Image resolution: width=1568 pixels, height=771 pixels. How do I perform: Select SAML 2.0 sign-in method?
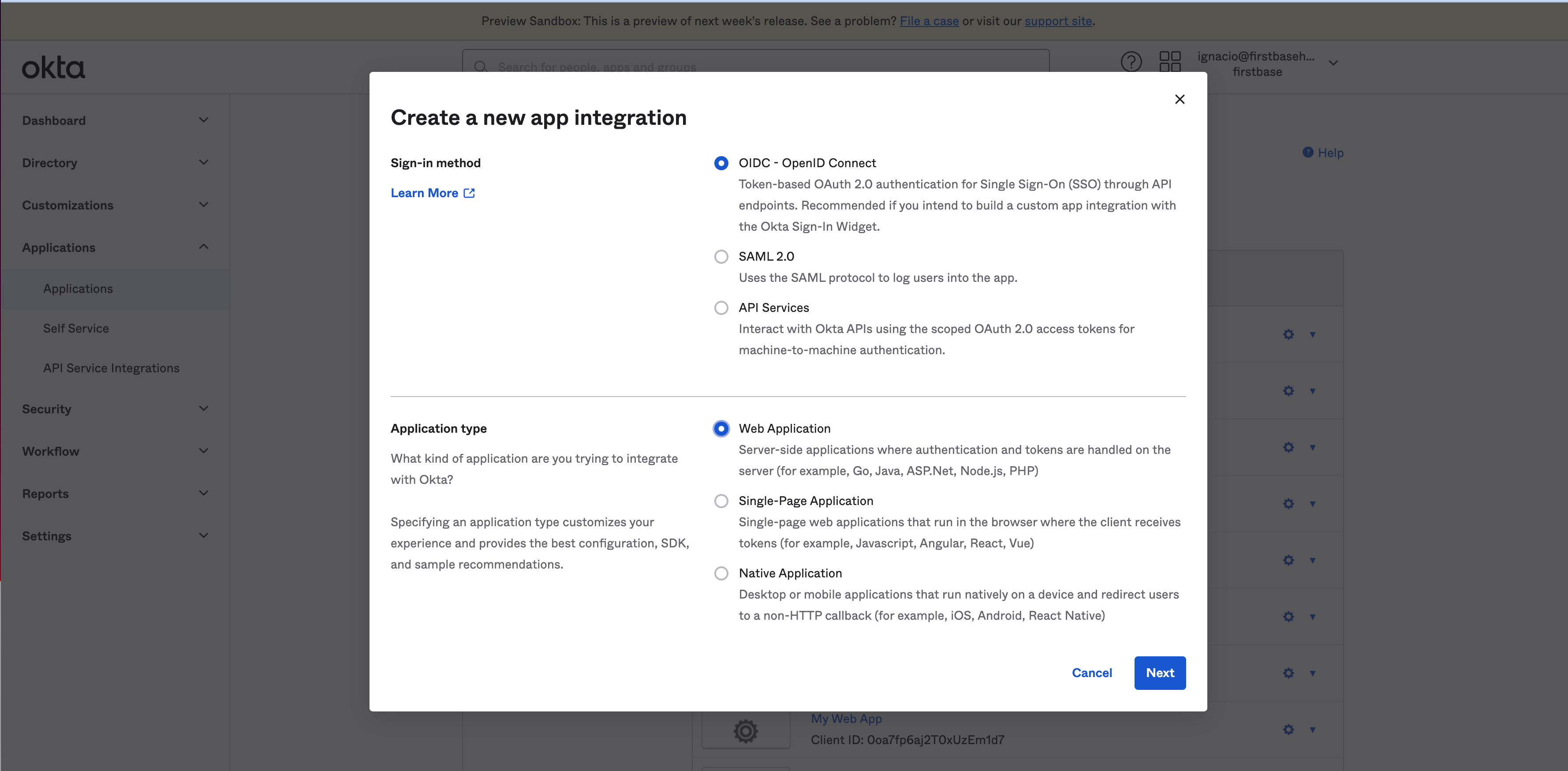click(x=721, y=256)
